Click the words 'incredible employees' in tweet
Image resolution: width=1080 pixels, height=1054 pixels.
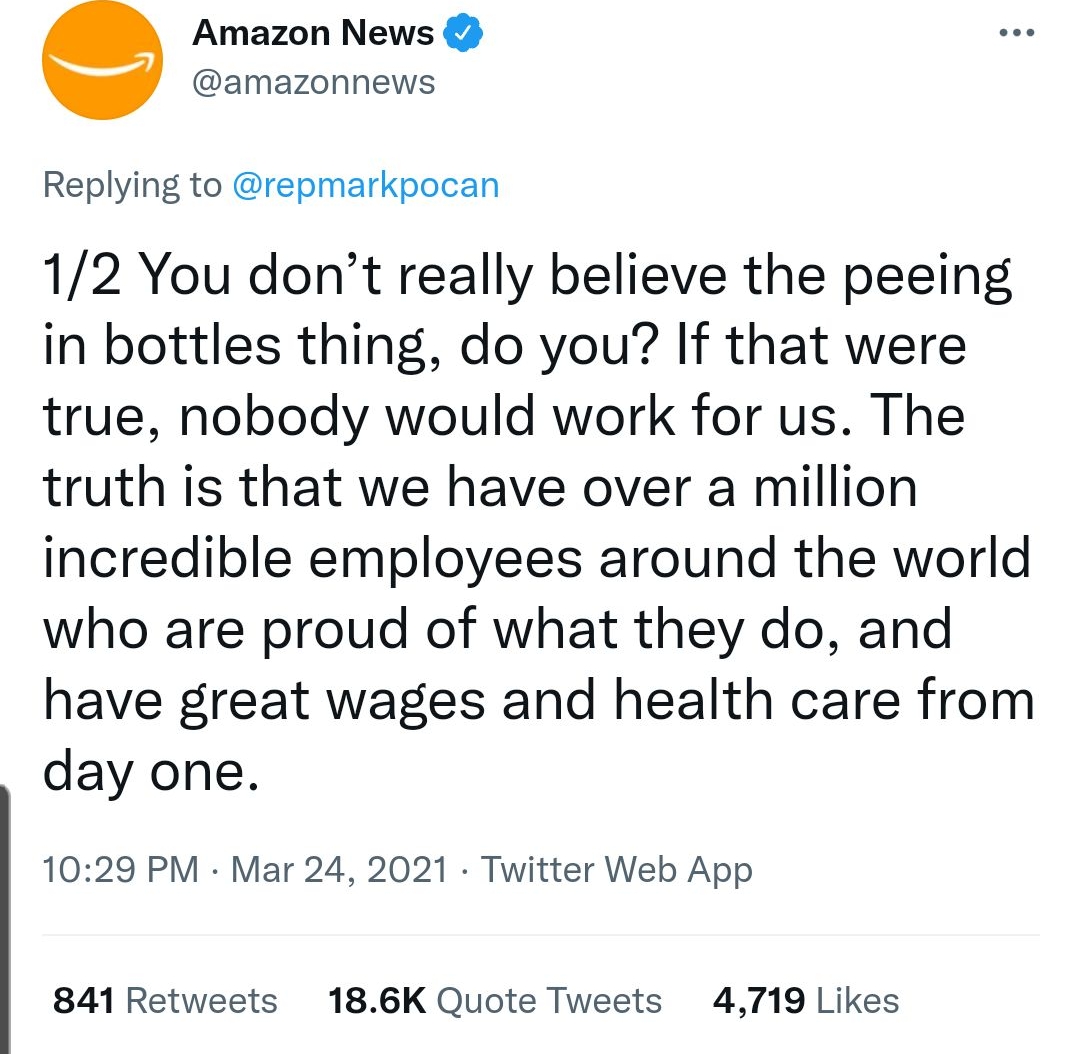[313, 557]
